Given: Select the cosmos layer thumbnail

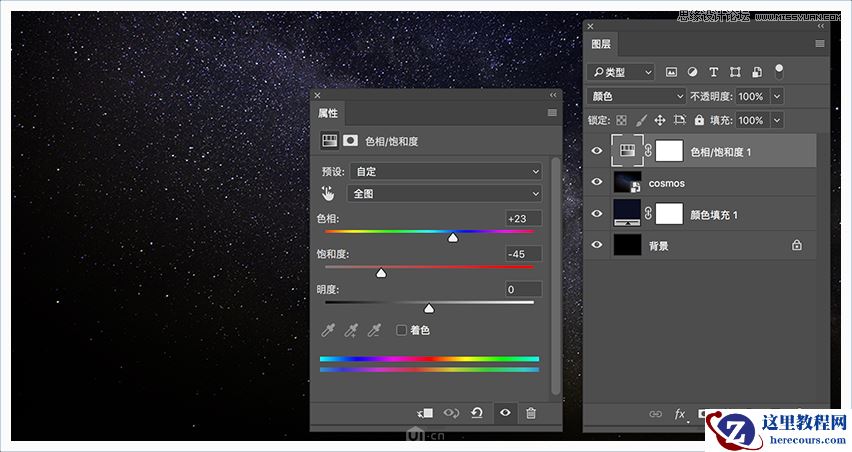Looking at the screenshot, I should pyautogui.click(x=628, y=182).
